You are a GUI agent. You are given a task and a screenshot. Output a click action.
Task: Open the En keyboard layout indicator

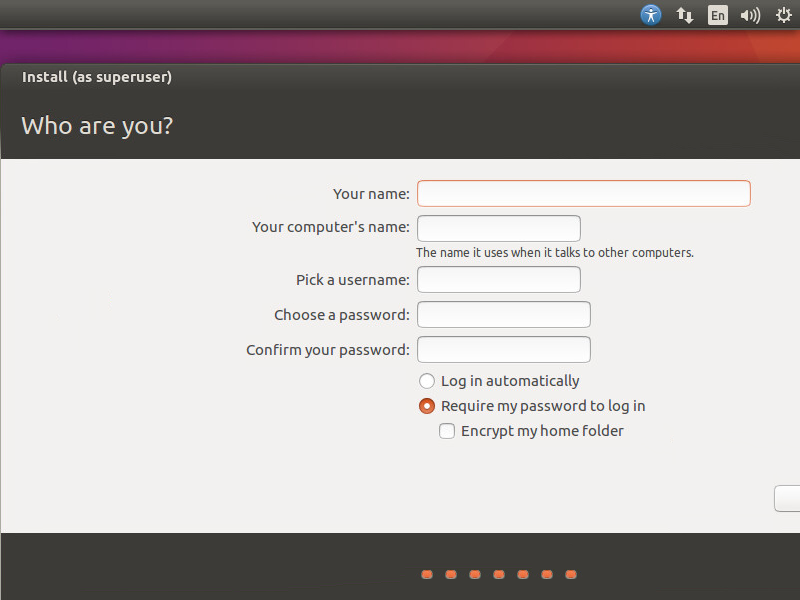tap(717, 15)
